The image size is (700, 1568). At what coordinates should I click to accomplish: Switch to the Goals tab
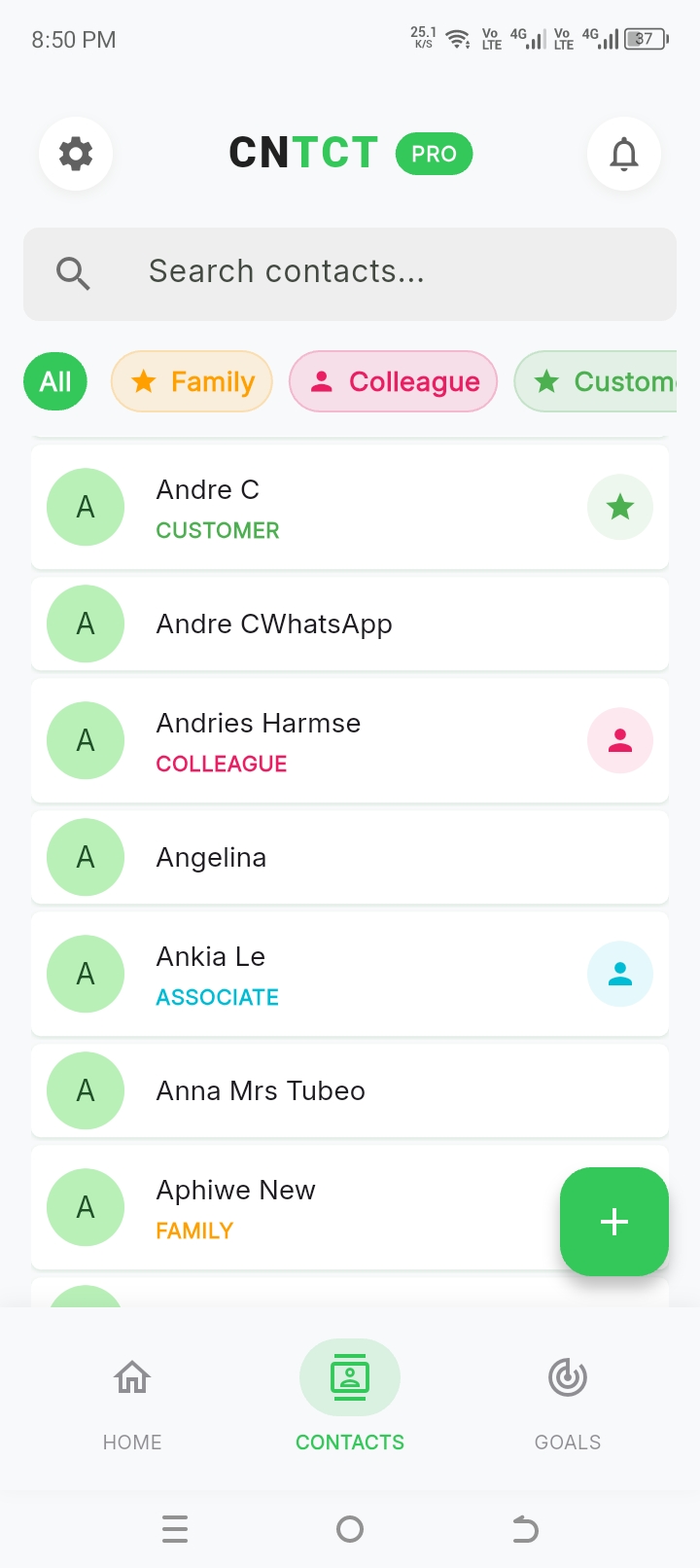(x=568, y=1397)
